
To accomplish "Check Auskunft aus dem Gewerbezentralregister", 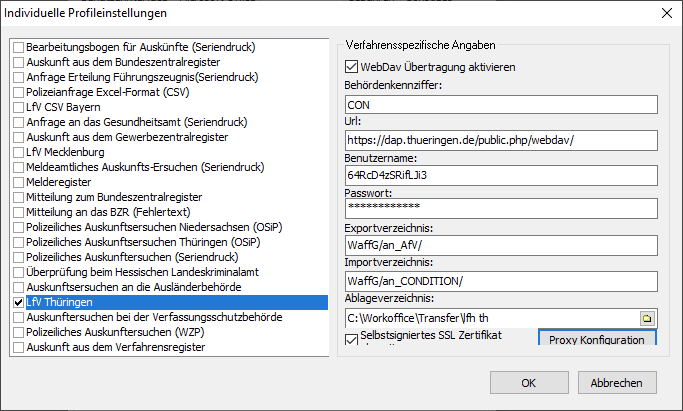I will click(19, 137).
